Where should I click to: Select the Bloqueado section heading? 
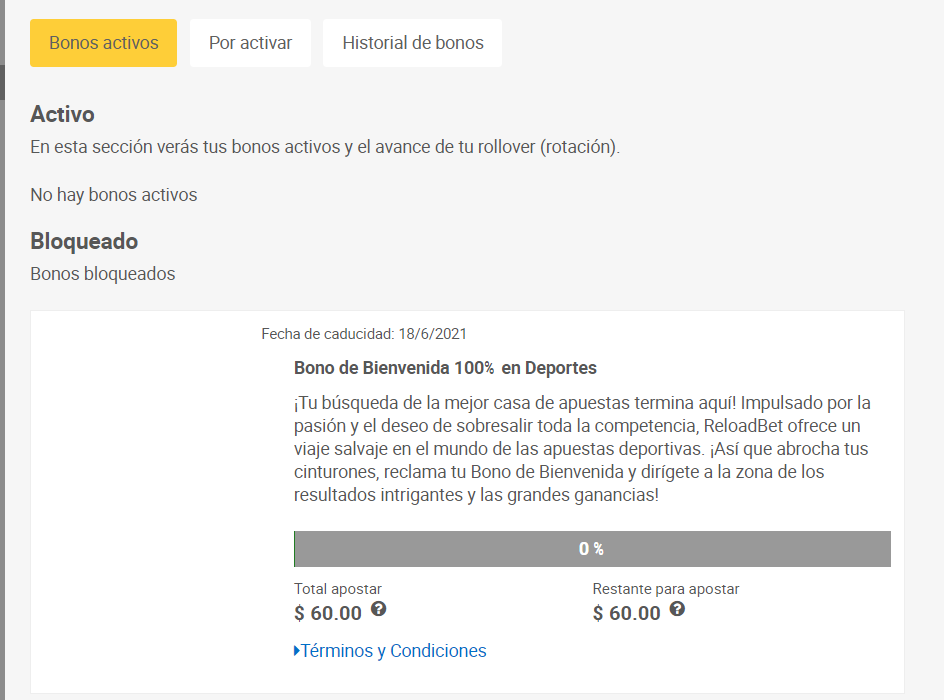[x=84, y=241]
